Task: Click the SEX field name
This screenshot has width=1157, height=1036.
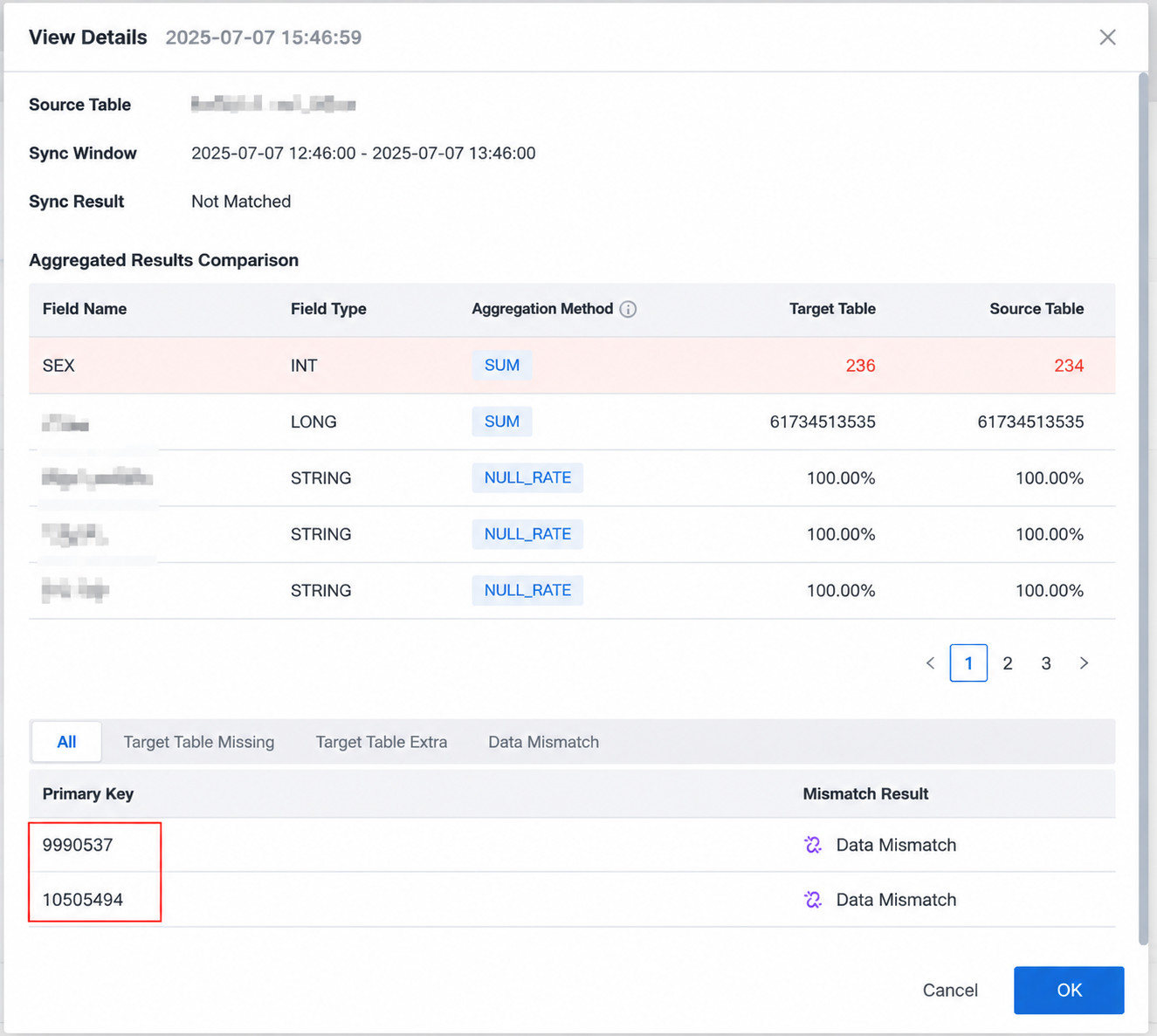Action: [59, 366]
